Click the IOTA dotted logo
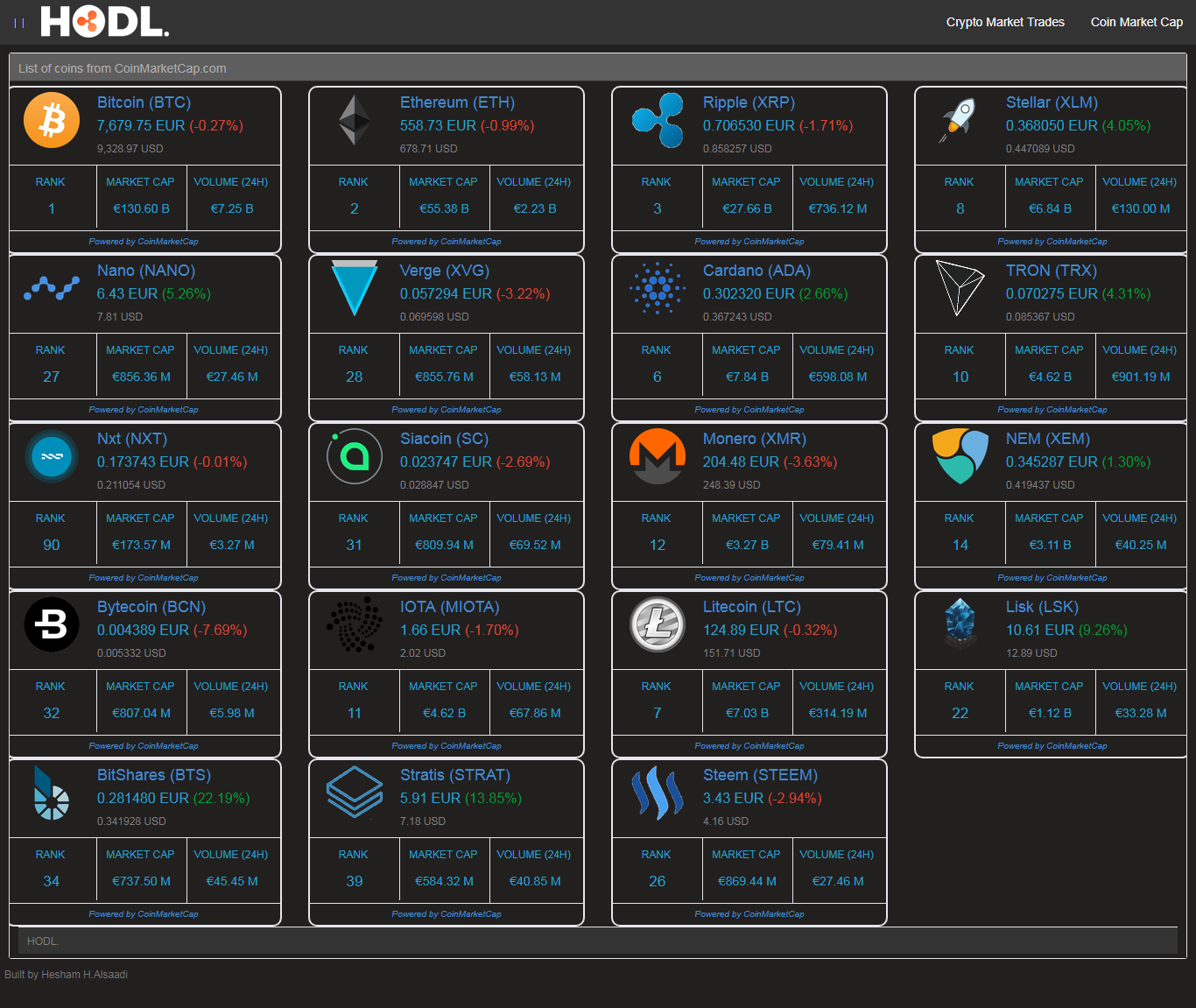This screenshot has height=1008, width=1196. click(355, 624)
